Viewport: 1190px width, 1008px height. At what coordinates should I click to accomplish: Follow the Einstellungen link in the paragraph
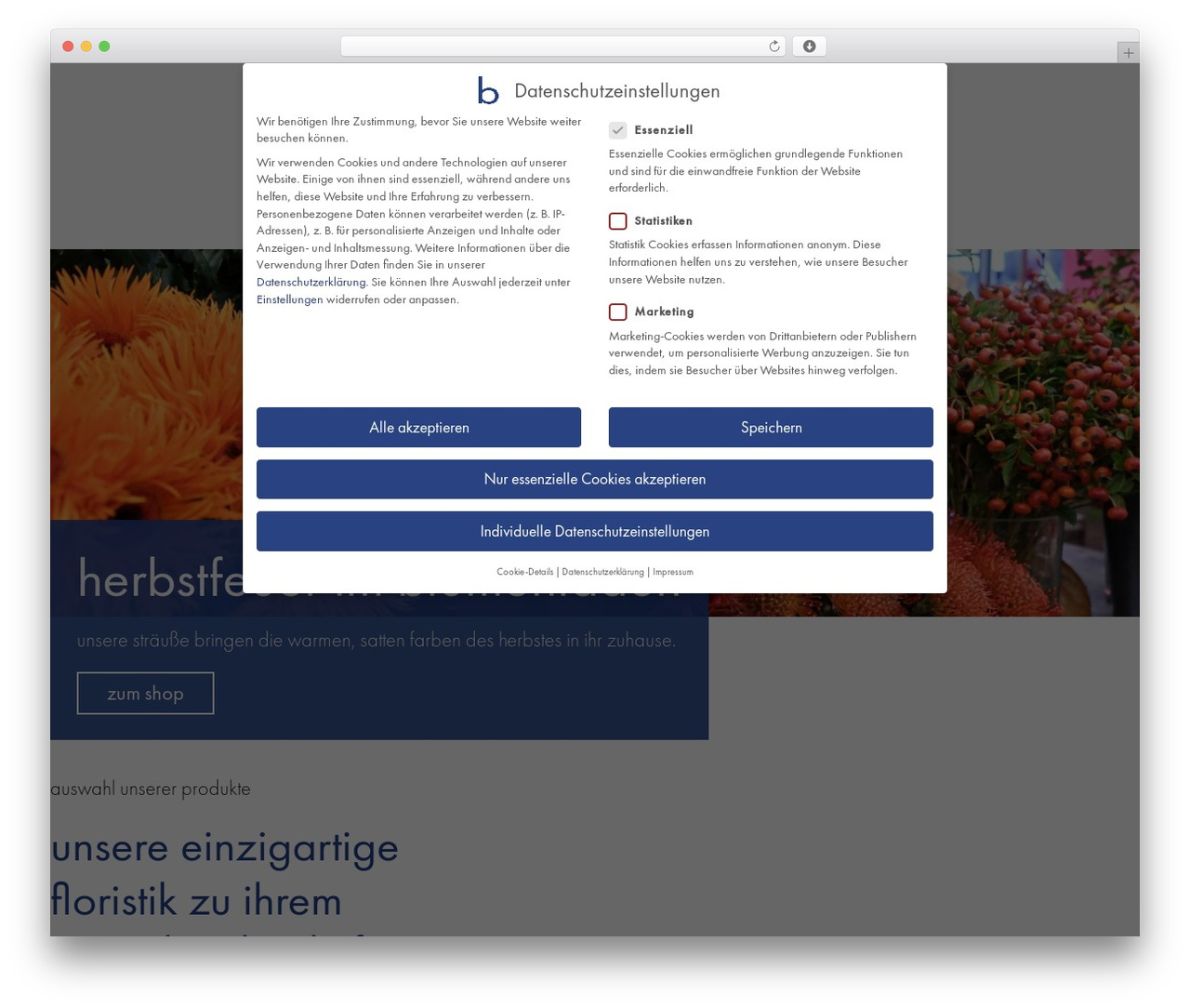290,299
